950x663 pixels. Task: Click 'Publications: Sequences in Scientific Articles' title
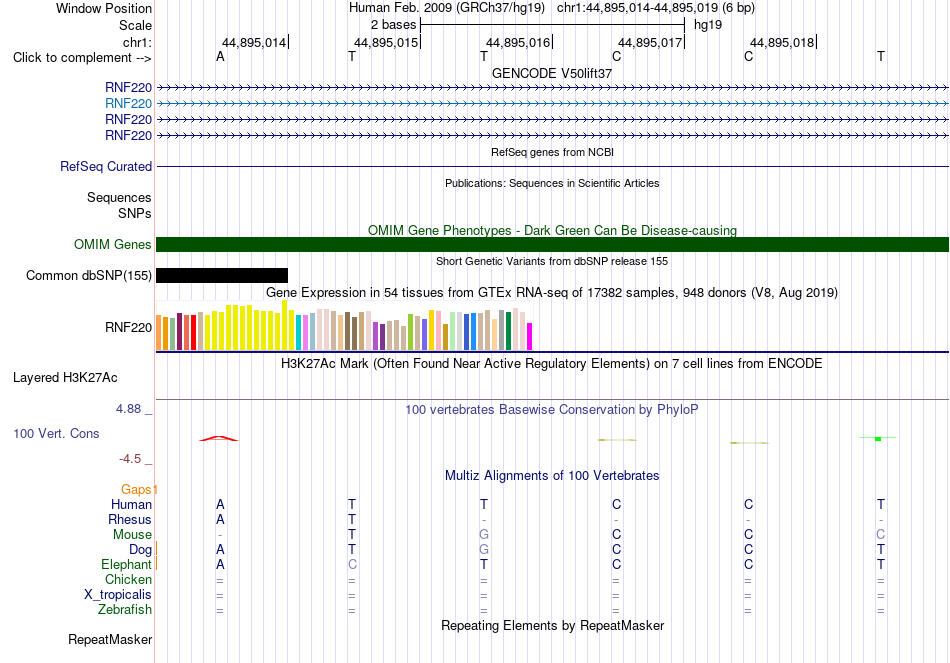tap(552, 183)
